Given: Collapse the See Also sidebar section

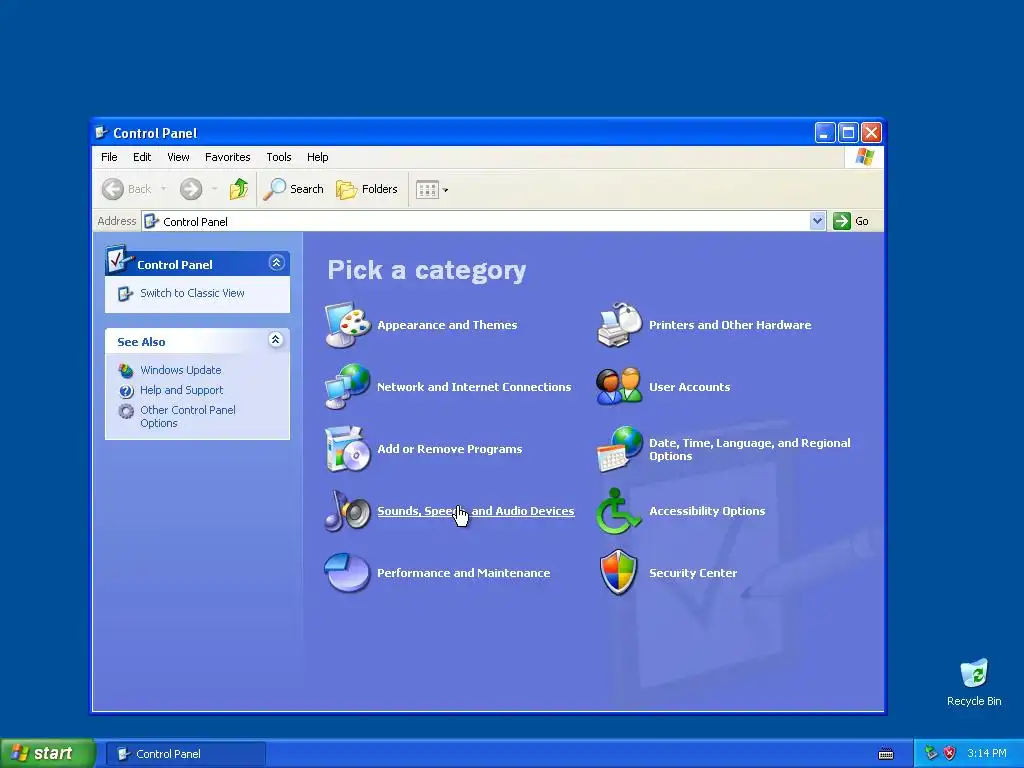Looking at the screenshot, I should coord(276,340).
